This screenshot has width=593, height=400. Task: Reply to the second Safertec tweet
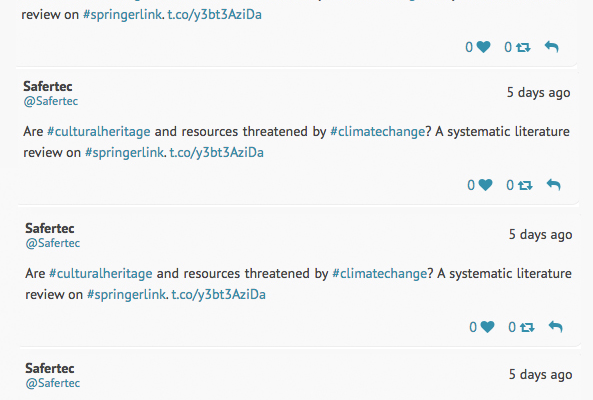click(x=553, y=185)
